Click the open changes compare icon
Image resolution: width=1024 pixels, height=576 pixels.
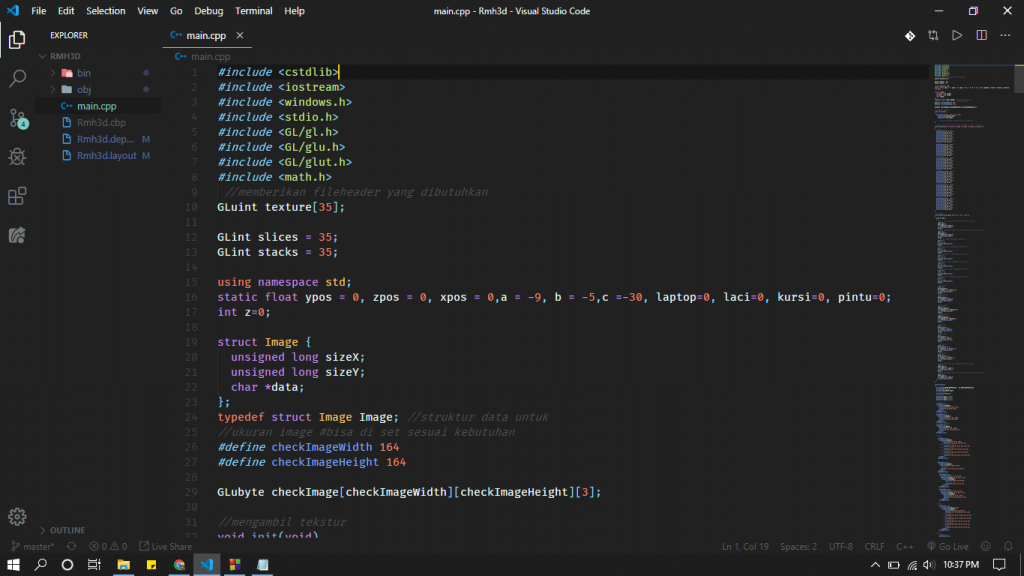coord(933,35)
